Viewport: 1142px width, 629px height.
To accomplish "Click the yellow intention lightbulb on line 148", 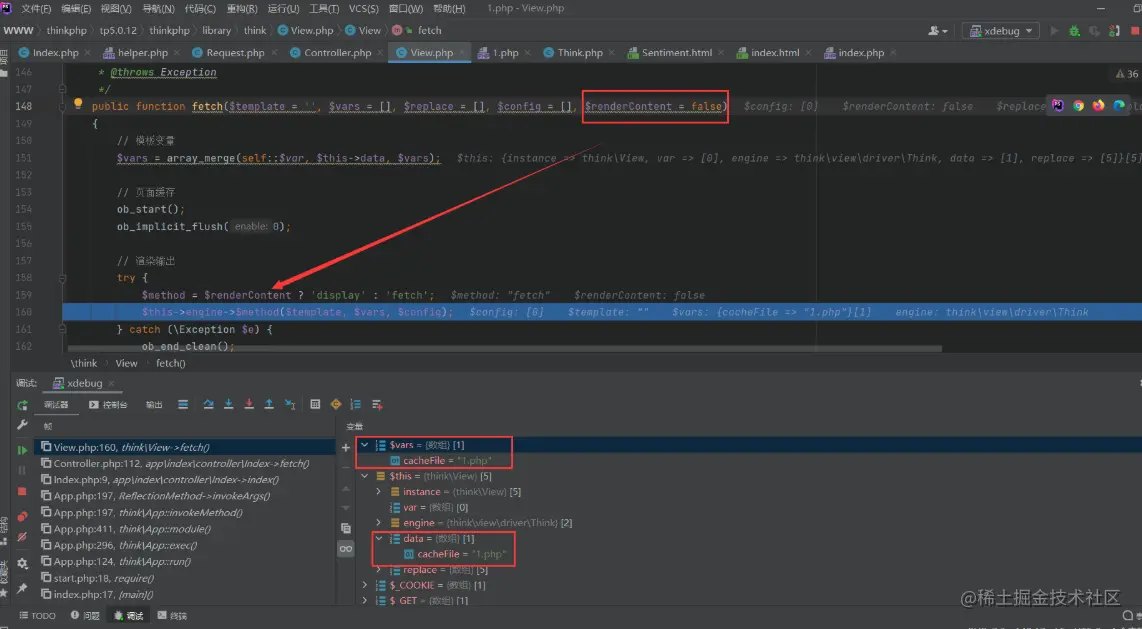I will 78,104.
